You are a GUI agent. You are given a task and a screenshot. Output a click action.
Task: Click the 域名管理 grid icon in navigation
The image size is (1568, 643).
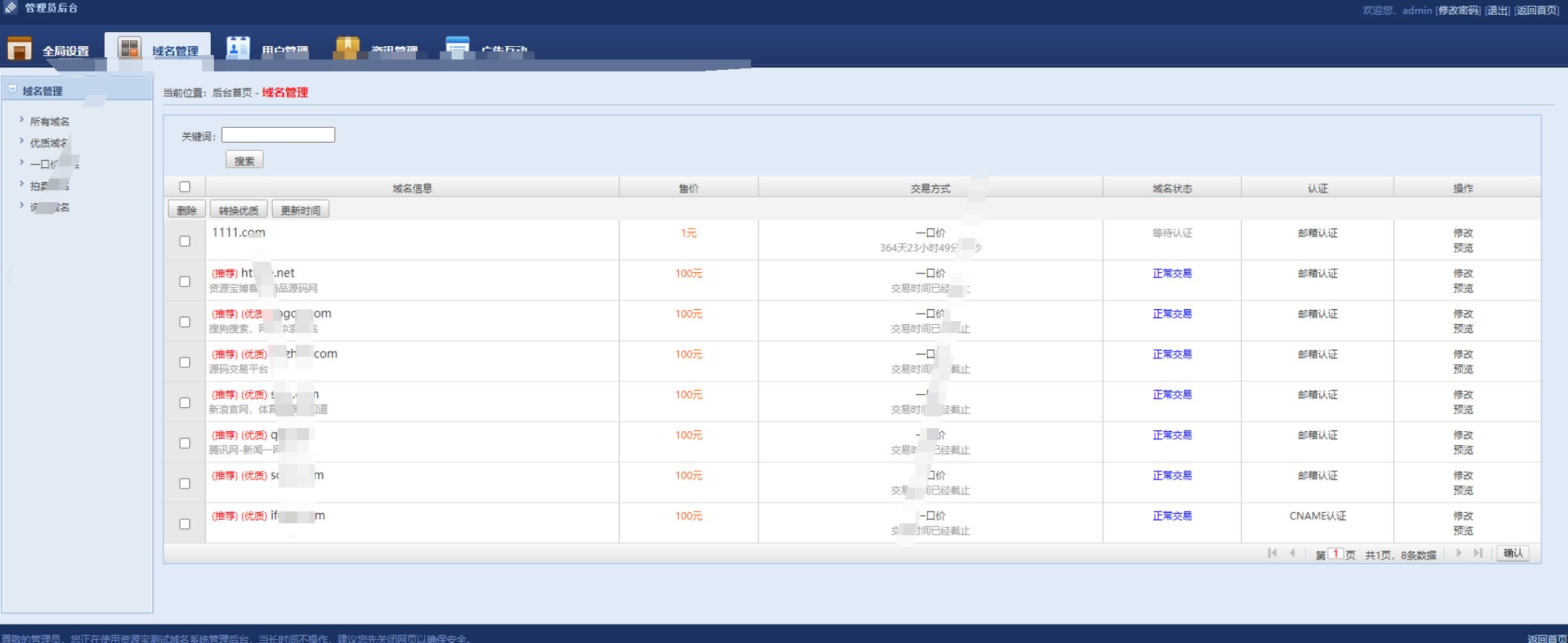tap(129, 48)
